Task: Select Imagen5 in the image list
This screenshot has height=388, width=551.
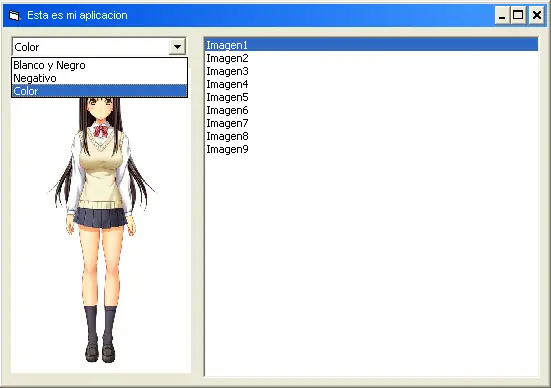Action: click(x=371, y=97)
